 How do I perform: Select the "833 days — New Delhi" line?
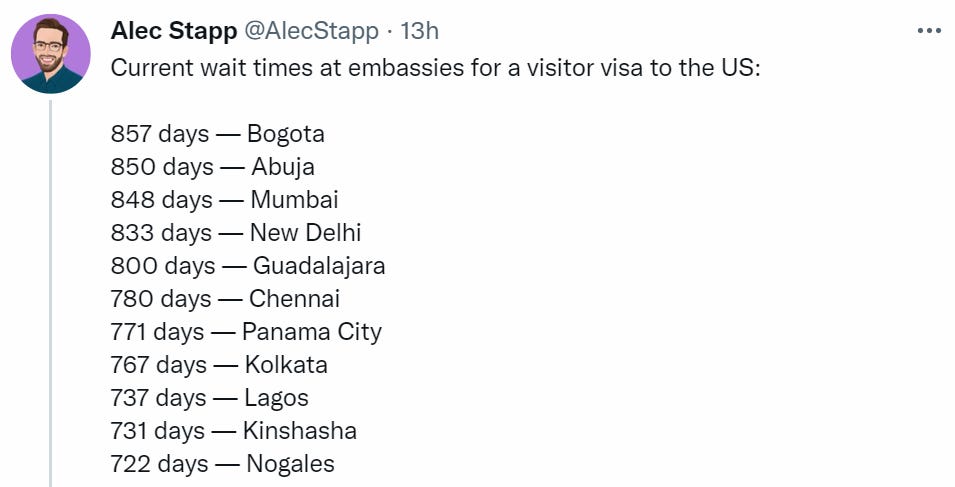point(235,233)
